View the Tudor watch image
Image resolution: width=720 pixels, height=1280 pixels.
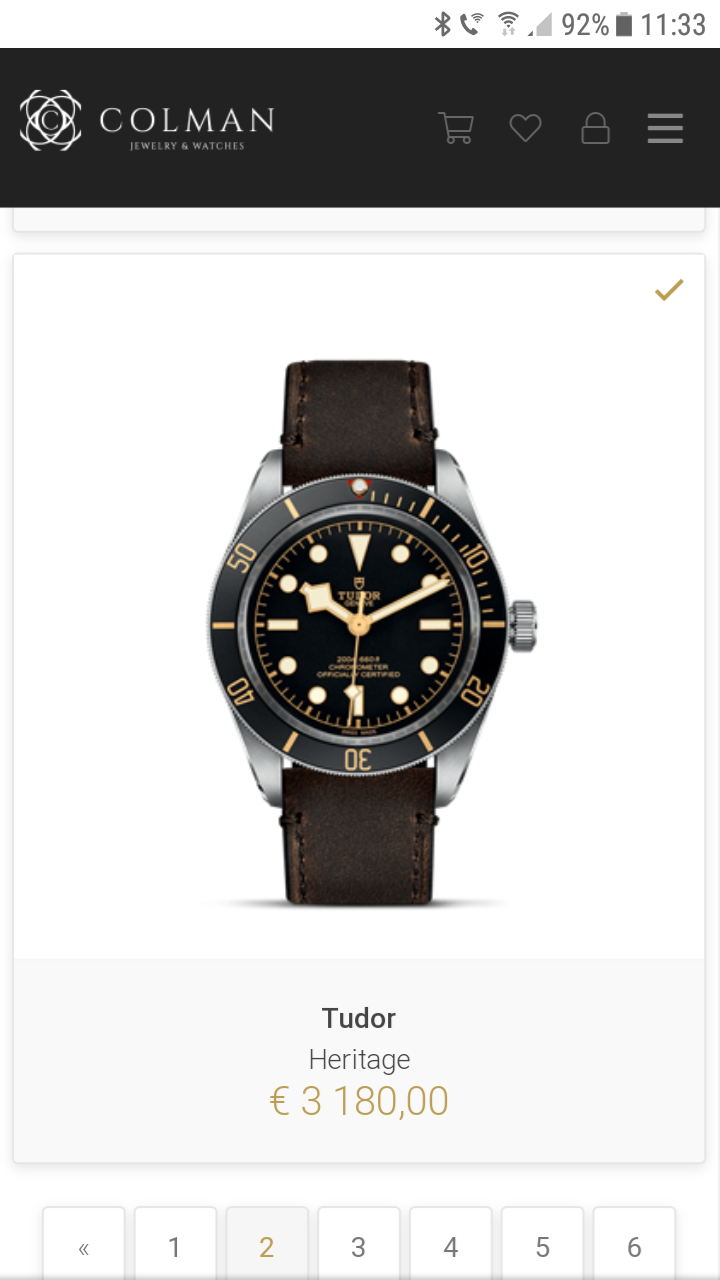[x=359, y=632]
